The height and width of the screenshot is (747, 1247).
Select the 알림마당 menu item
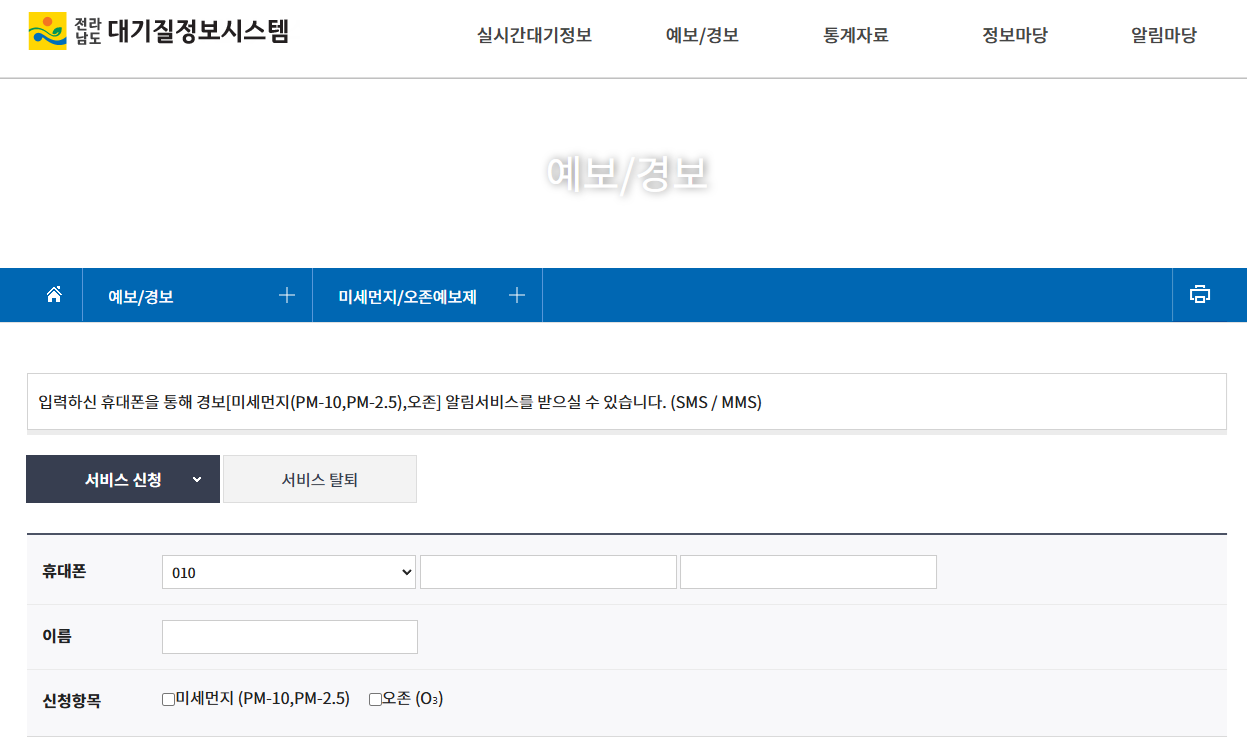tap(1163, 34)
